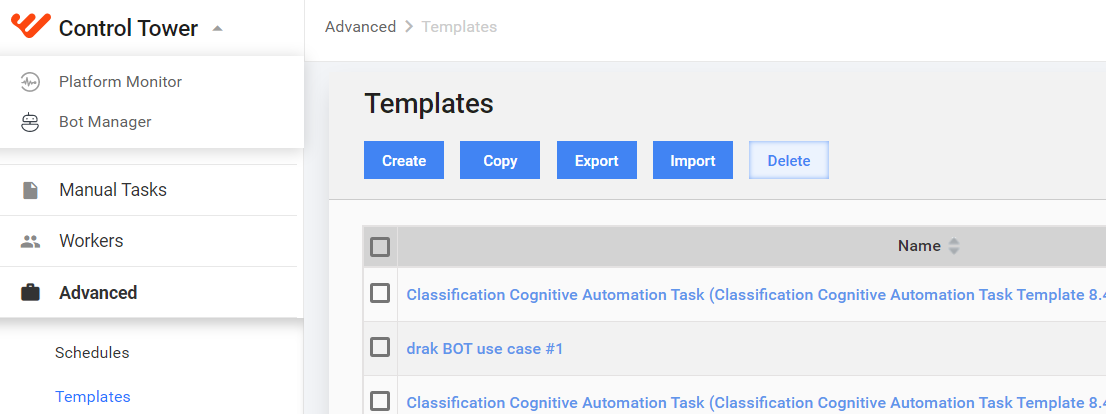Click the Export button
Image resolution: width=1106 pixels, height=414 pixels.
pyautogui.click(x=597, y=160)
